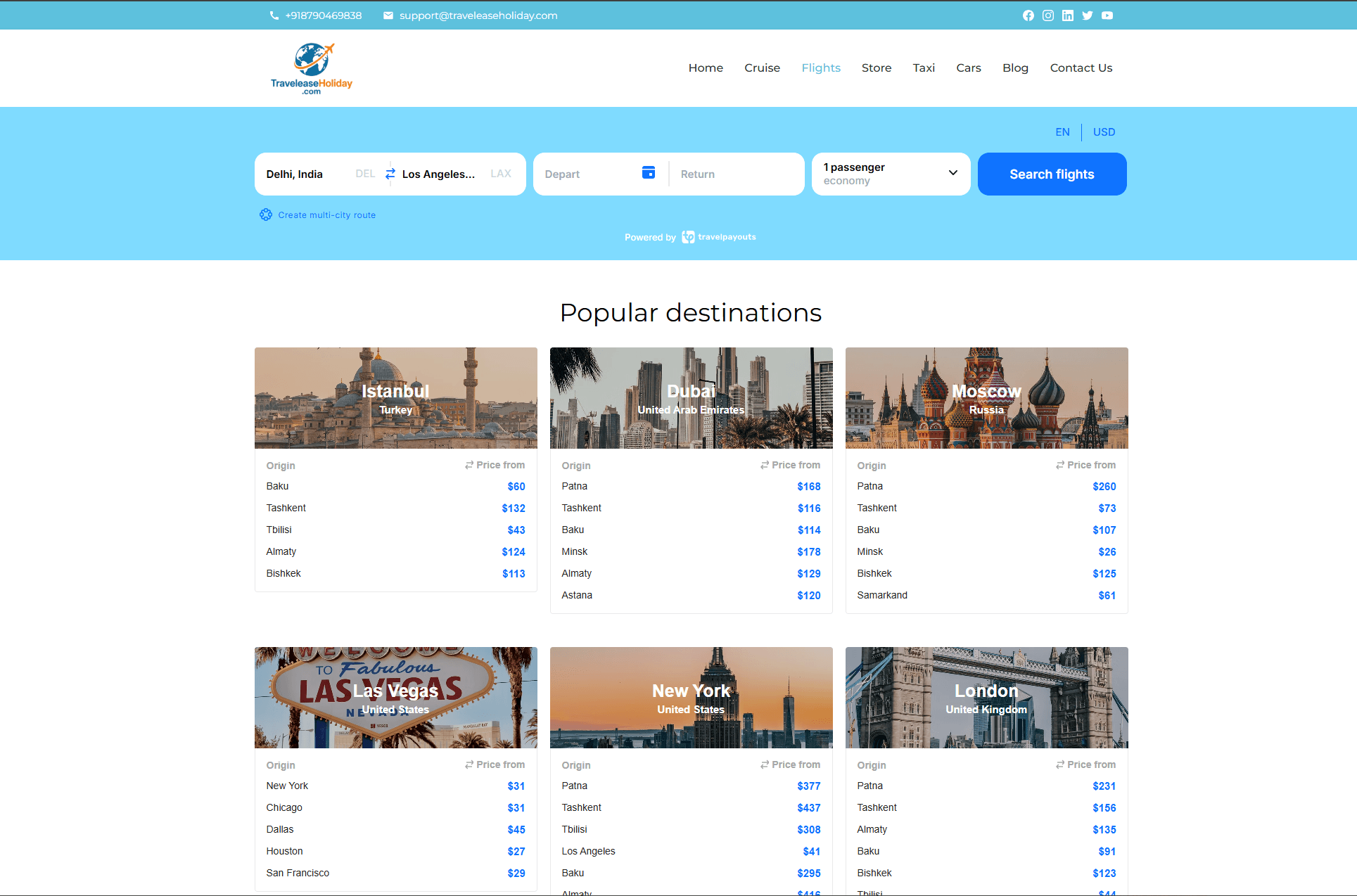Image resolution: width=1357 pixels, height=896 pixels.
Task: Toggle Price from sorting in Istanbul card
Action: coord(495,465)
